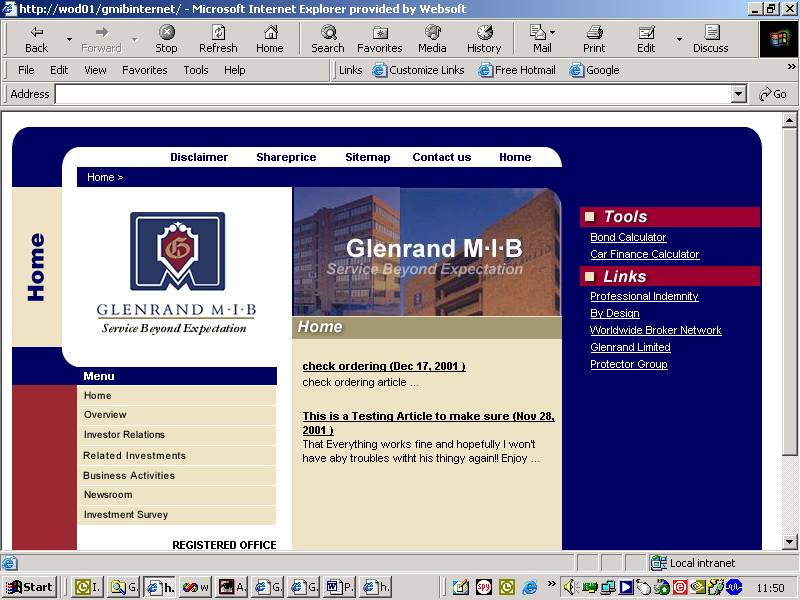800x600 pixels.
Task: Open the Favorites pane
Action: pyautogui.click(x=380, y=39)
